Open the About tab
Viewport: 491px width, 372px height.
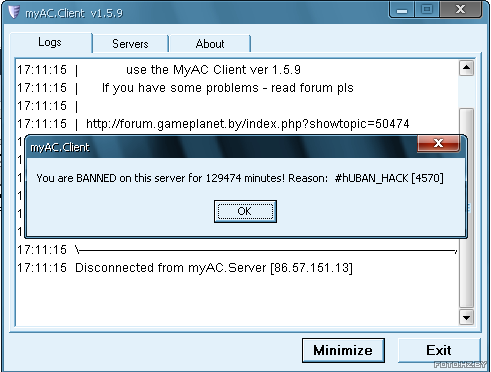(x=210, y=44)
